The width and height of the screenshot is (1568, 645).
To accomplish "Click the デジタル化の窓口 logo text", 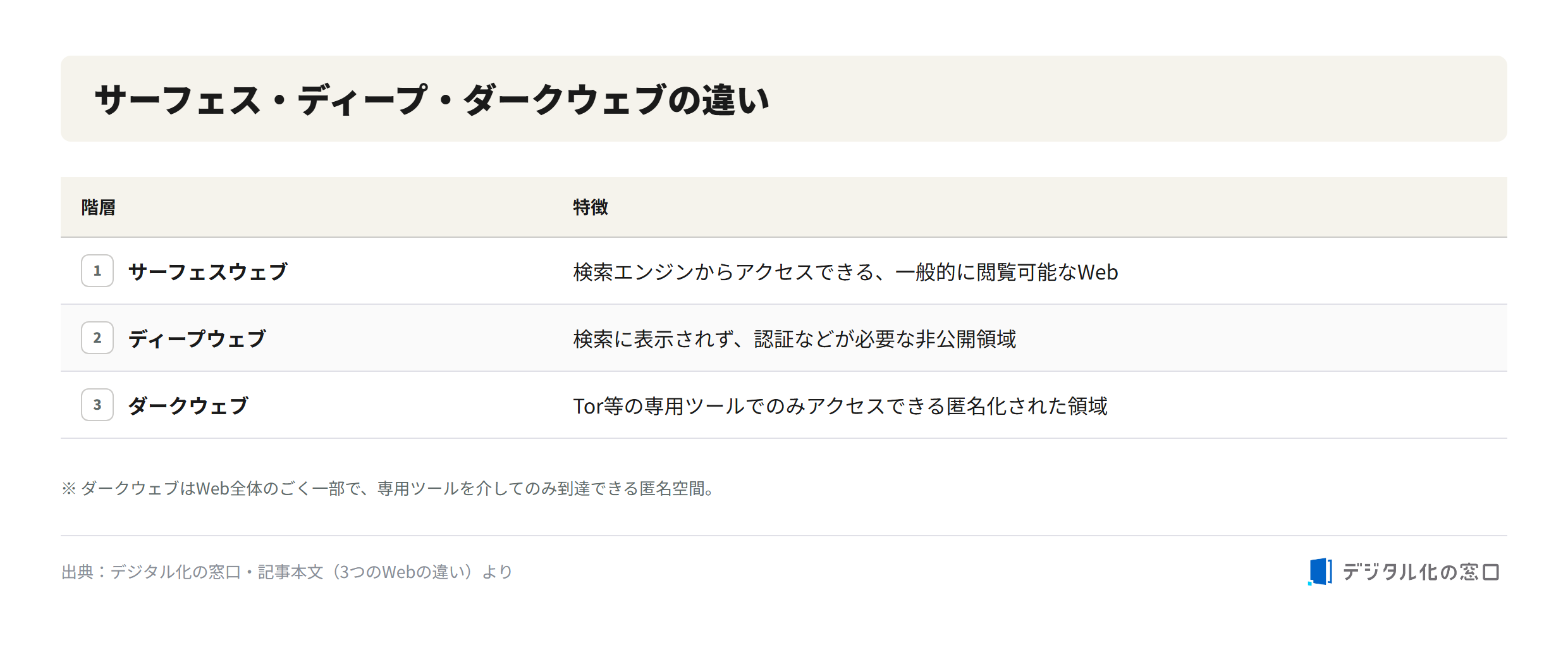I will click(x=1421, y=572).
